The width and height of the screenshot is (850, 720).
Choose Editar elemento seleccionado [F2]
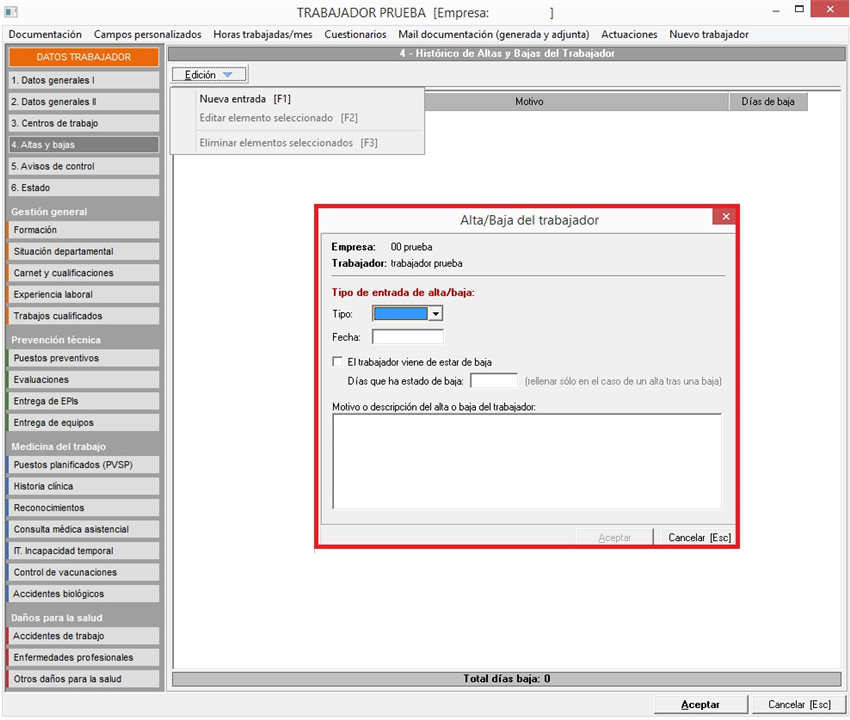pos(297,118)
